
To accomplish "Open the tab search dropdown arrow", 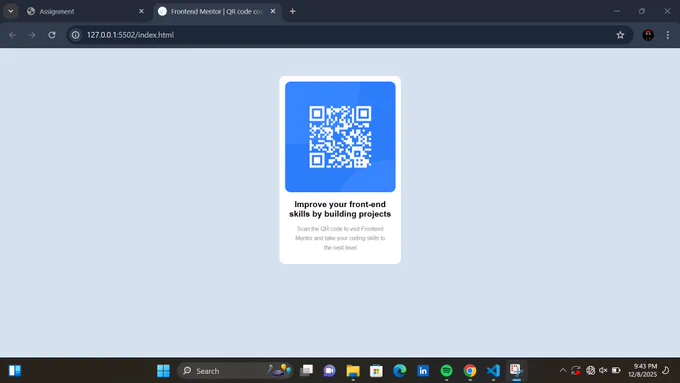I will [10, 11].
